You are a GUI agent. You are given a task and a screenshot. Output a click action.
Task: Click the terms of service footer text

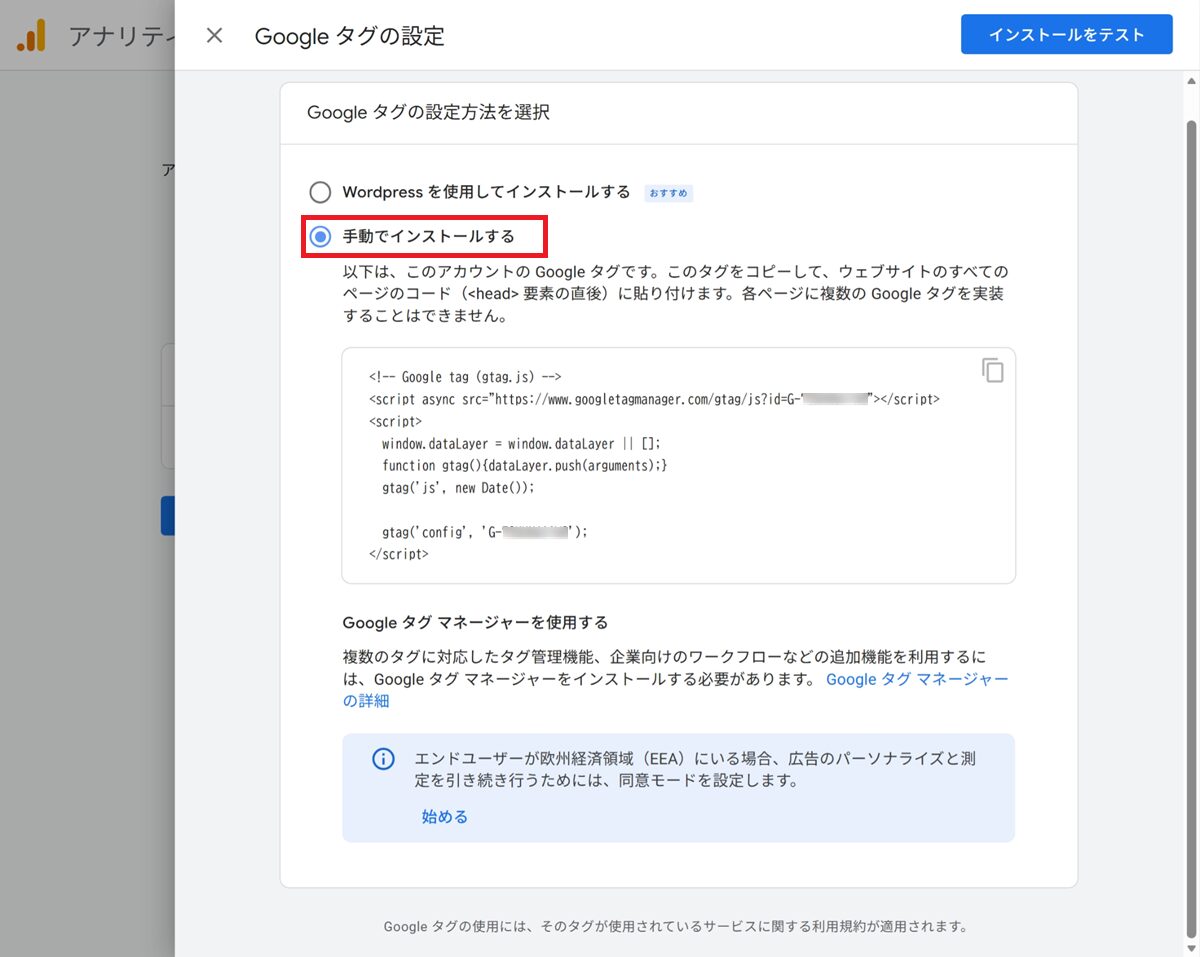click(676, 926)
